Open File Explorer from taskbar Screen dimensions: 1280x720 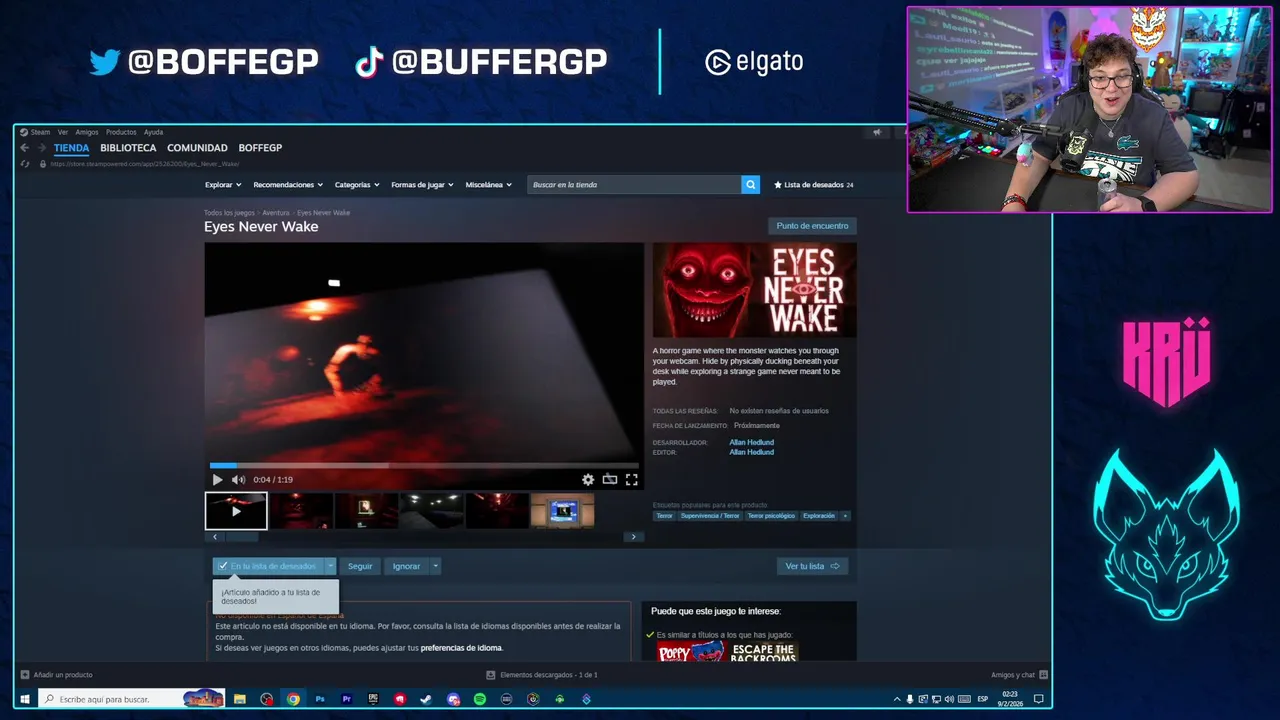click(240, 699)
